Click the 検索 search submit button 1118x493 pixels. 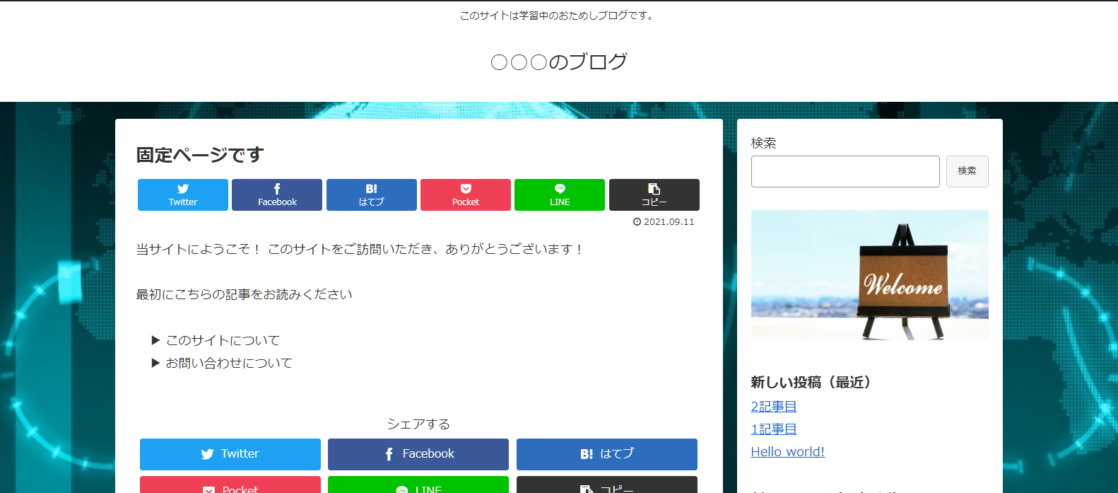(x=968, y=171)
